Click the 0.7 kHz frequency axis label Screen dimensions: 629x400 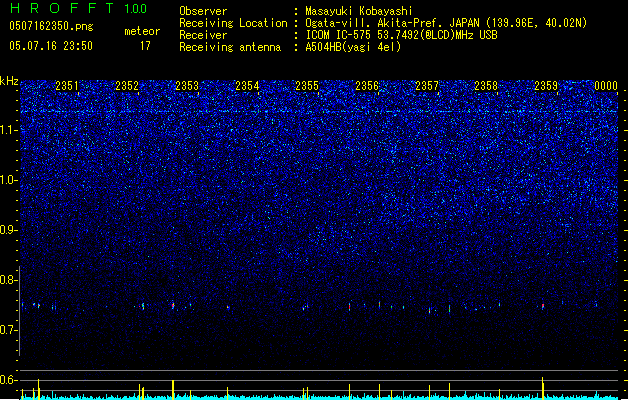point(9,330)
